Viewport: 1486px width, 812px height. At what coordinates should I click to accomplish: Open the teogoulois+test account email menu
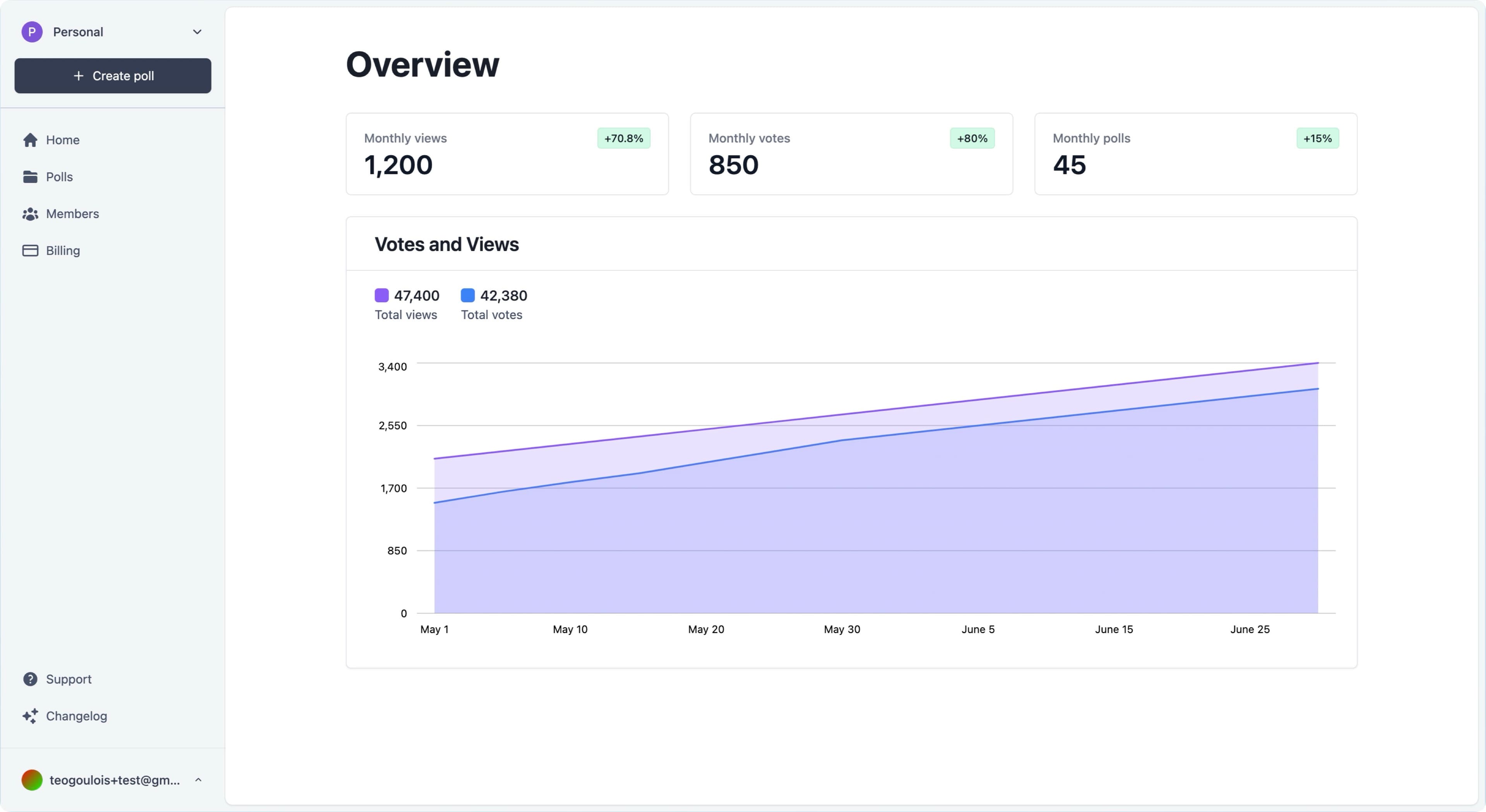115,780
